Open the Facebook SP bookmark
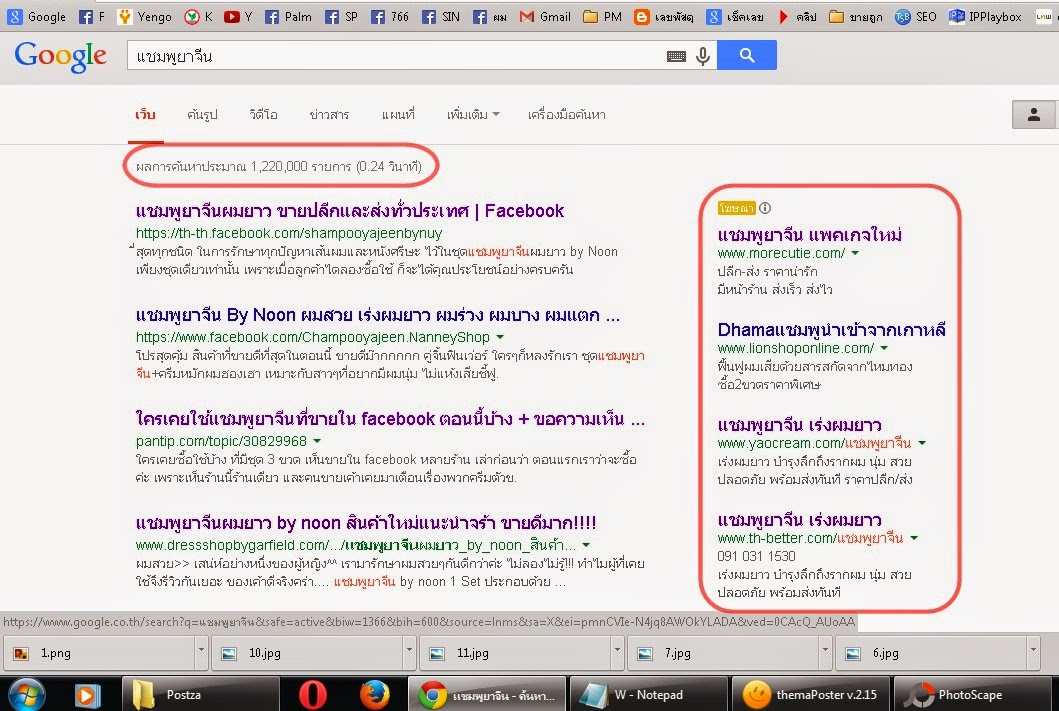 pyautogui.click(x=341, y=17)
